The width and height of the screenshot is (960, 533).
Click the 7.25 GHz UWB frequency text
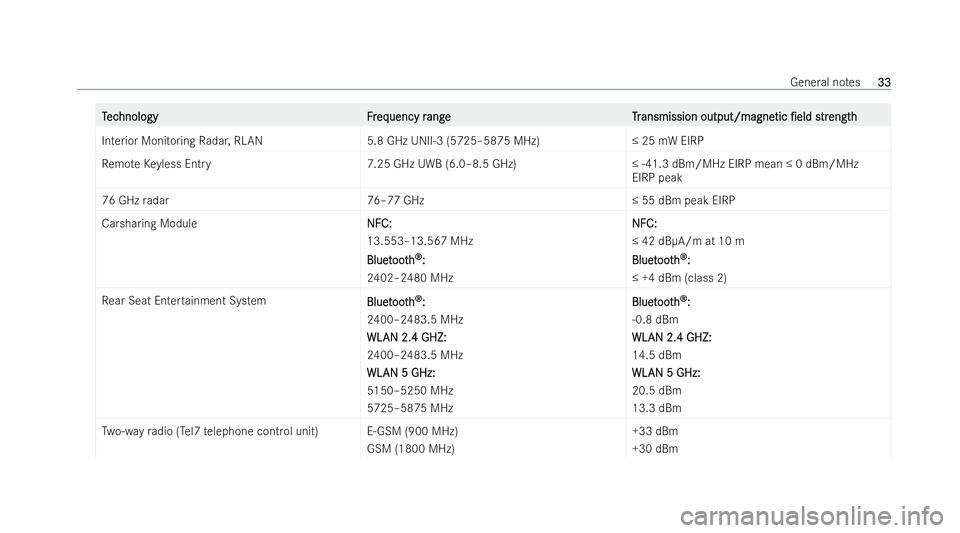441,164
